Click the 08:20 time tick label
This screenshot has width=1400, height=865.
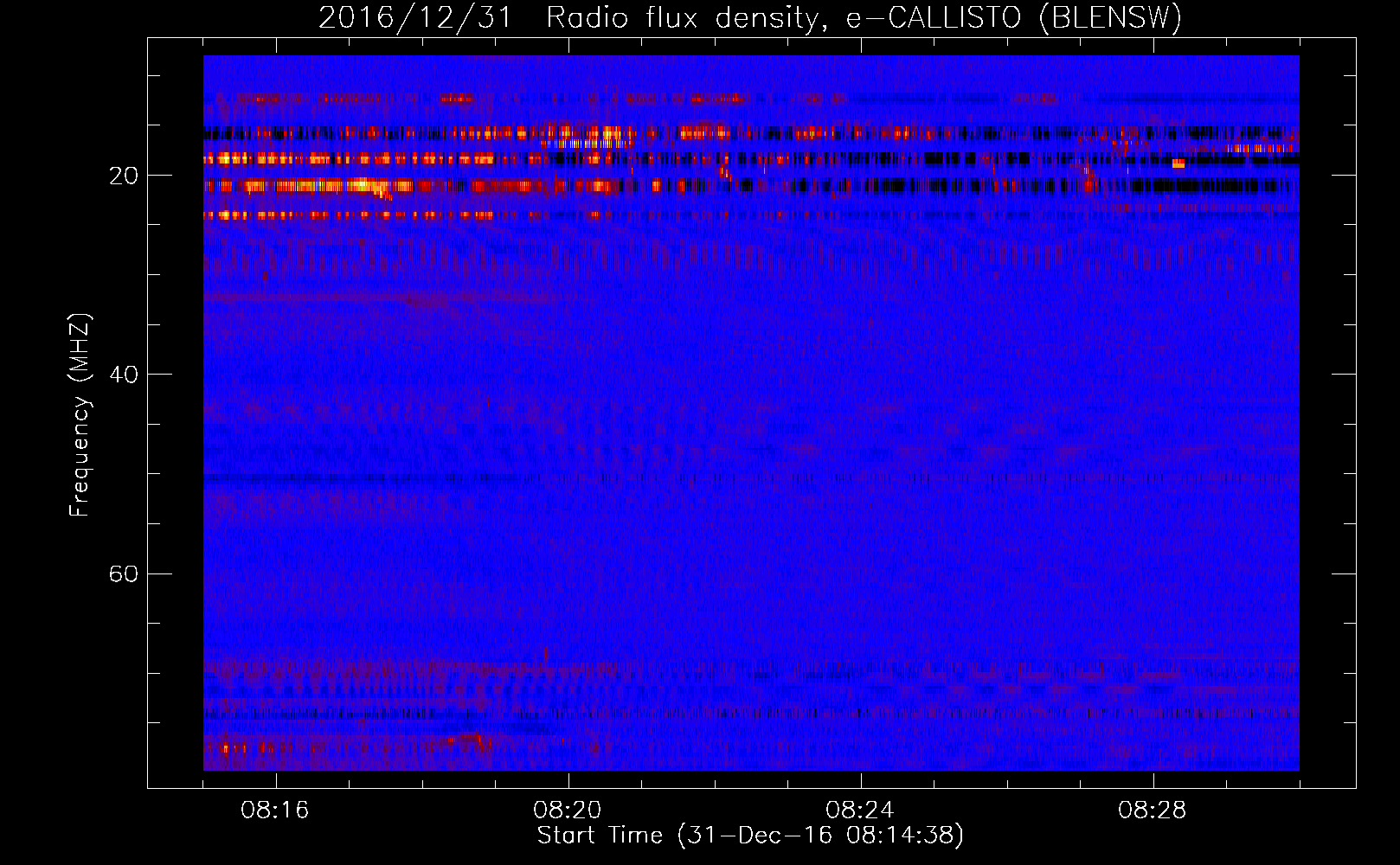[x=568, y=811]
